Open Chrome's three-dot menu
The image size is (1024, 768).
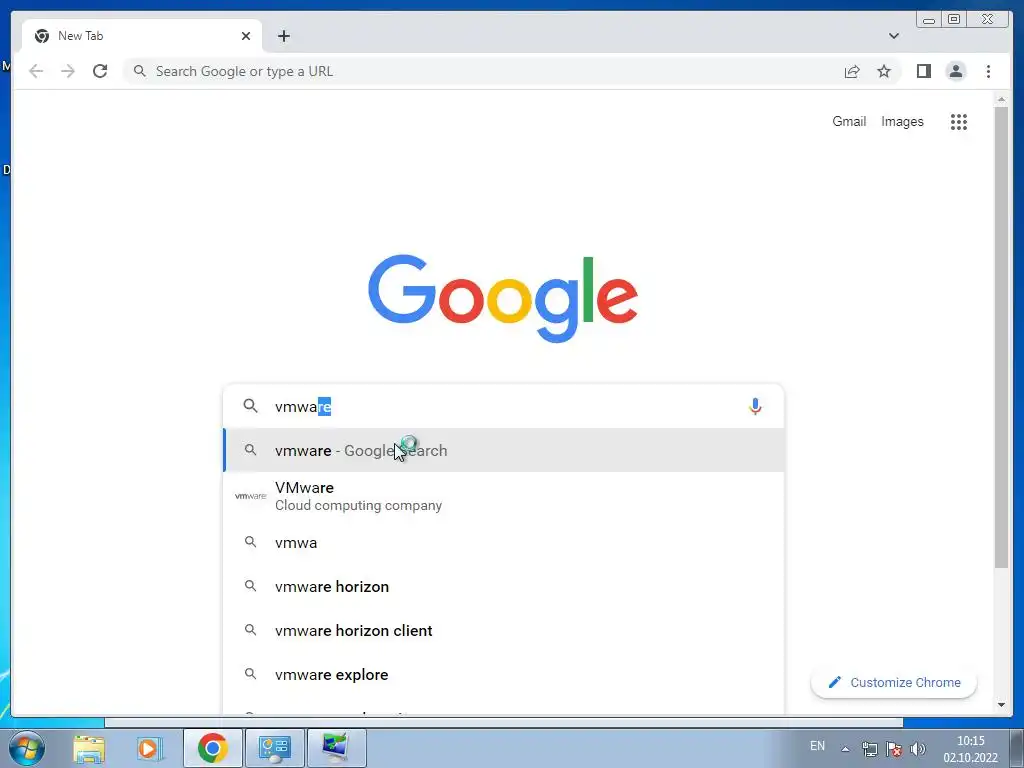point(988,71)
